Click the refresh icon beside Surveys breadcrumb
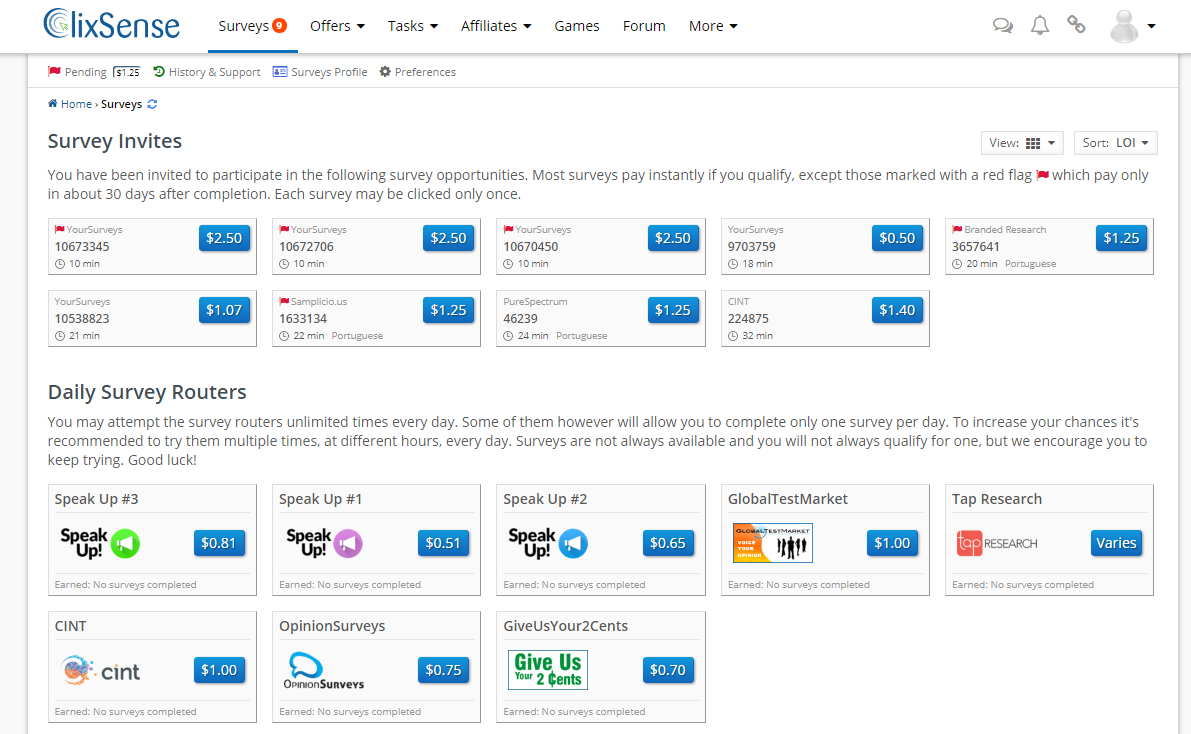The image size is (1191, 734). tap(152, 104)
